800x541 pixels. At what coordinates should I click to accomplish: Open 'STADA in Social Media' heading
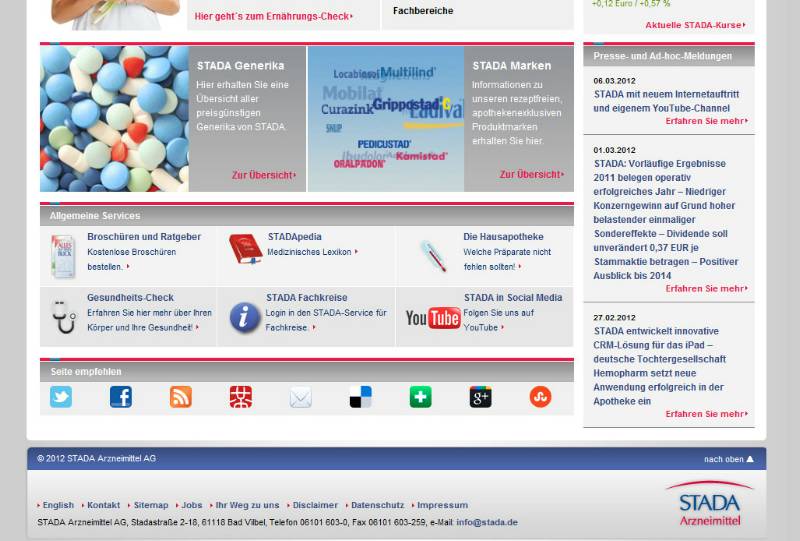[x=513, y=298]
